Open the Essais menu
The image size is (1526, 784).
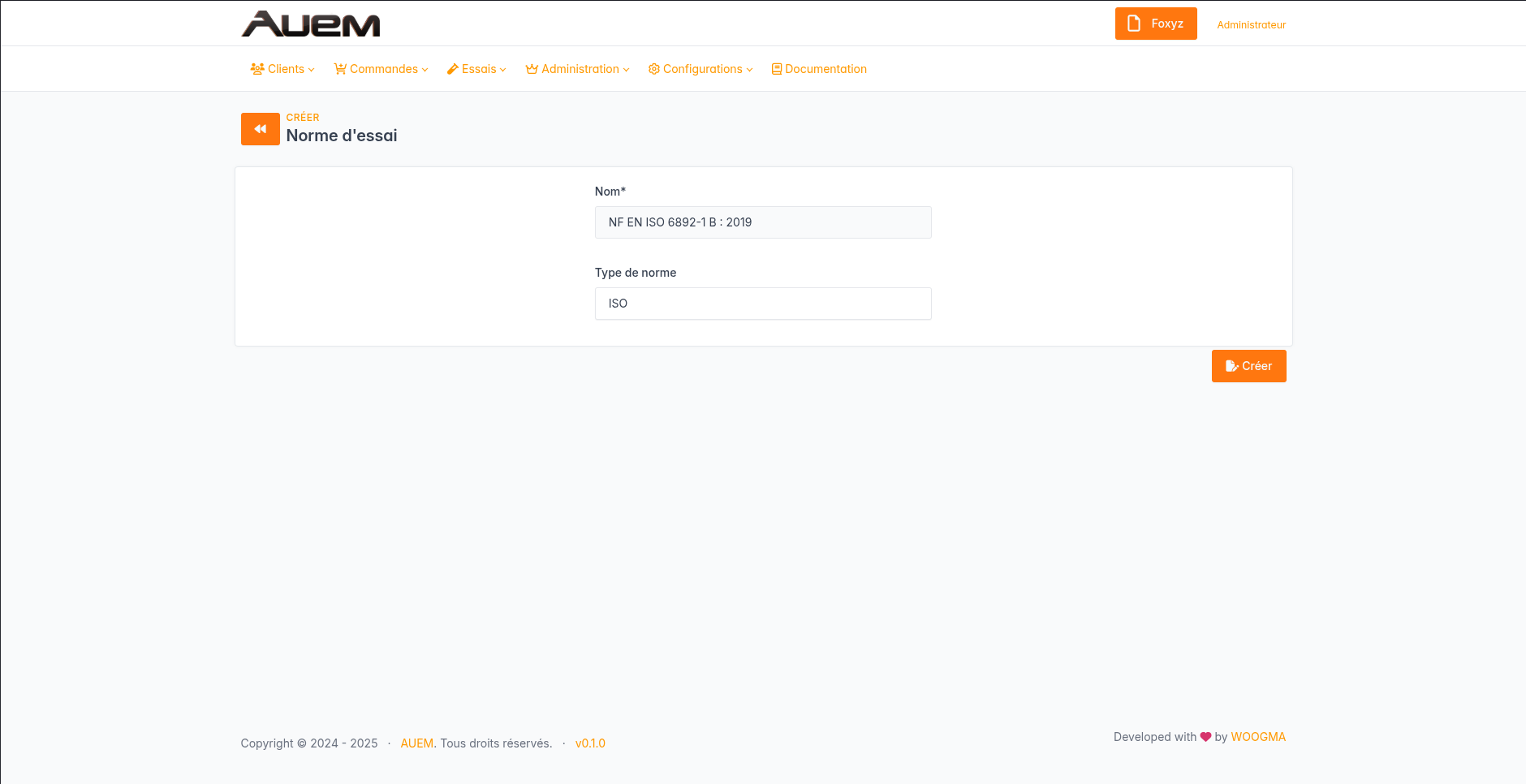(479, 69)
